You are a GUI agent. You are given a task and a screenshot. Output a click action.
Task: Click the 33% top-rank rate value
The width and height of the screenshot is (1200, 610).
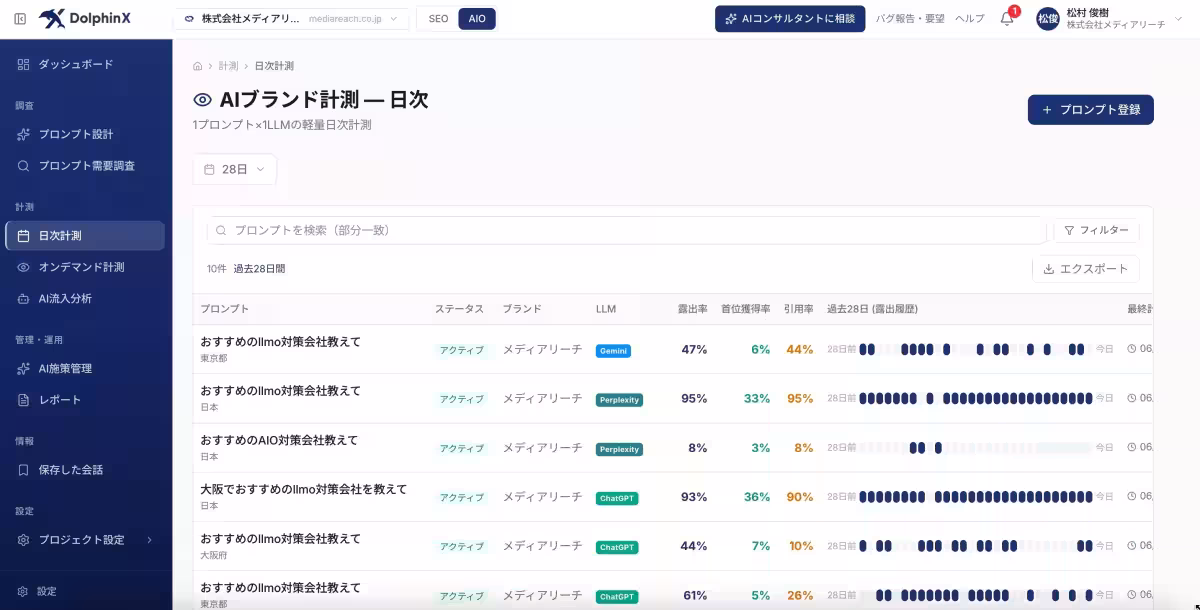(757, 399)
